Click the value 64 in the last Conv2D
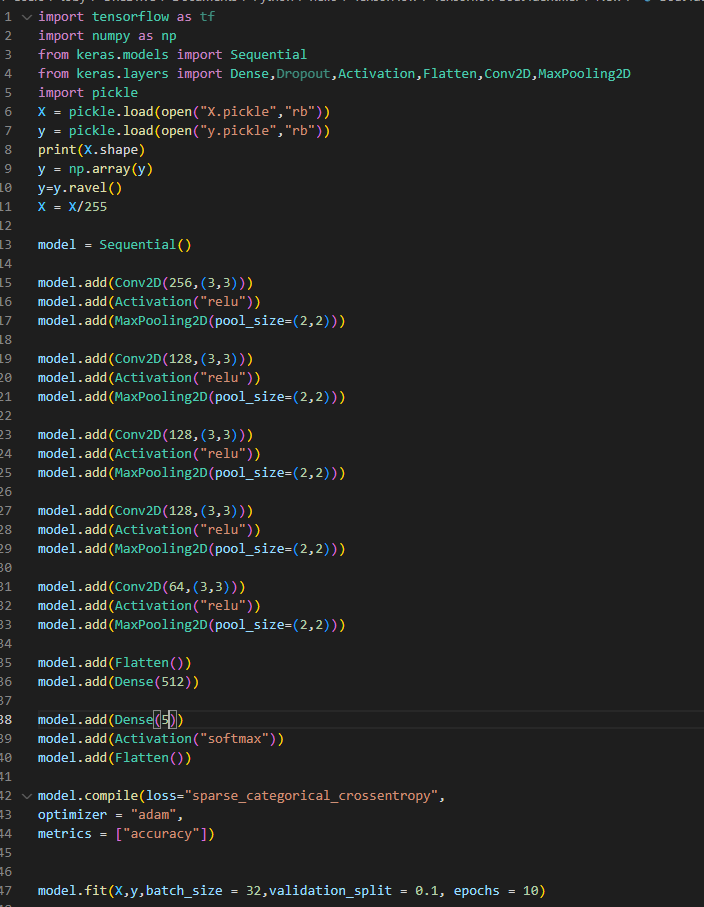This screenshot has height=907, width=704. point(176,587)
